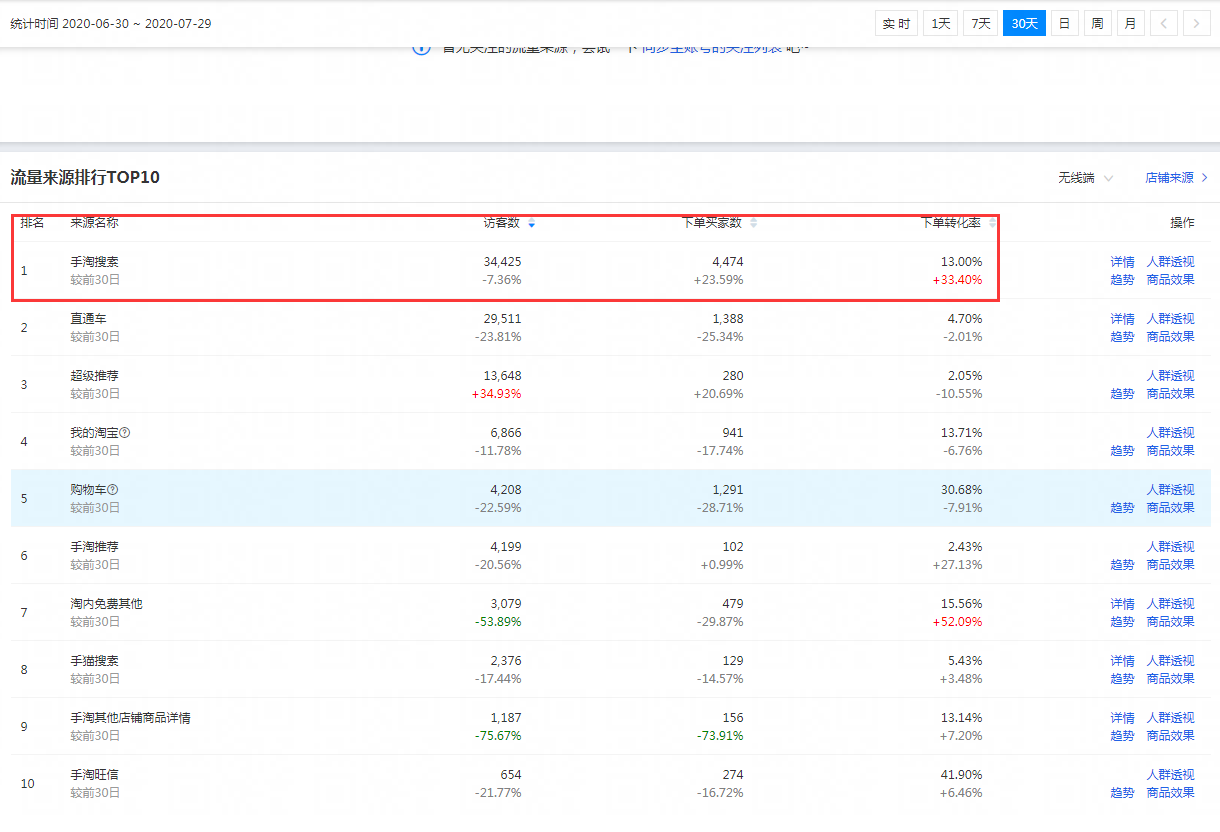This screenshot has width=1220, height=832.
Task: Open 商品效果 for 购物车 row
Action: (x=1170, y=508)
